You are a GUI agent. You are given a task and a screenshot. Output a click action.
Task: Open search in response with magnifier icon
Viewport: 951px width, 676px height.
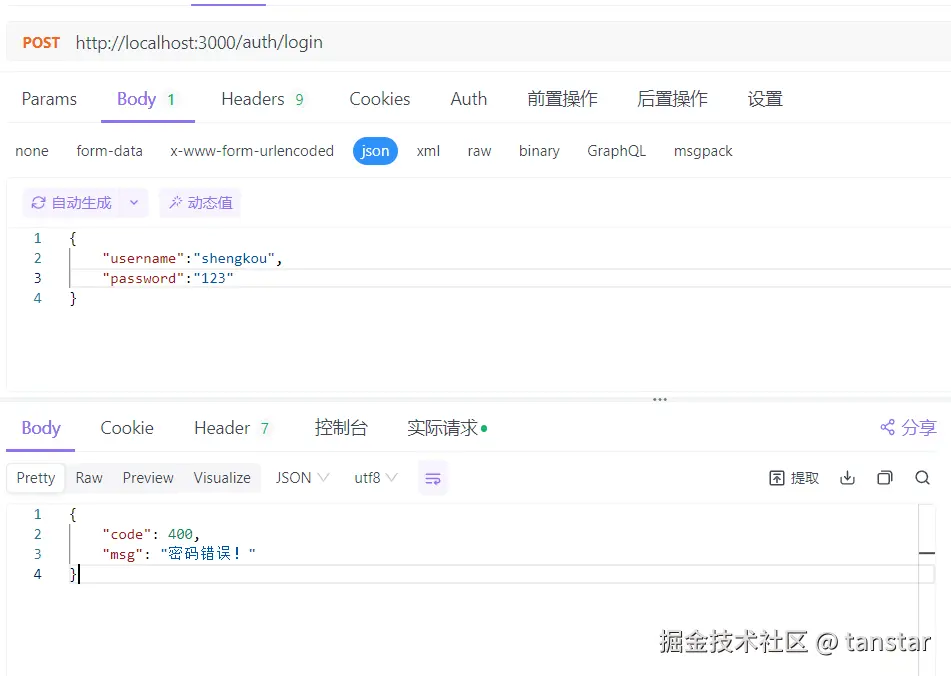point(922,478)
